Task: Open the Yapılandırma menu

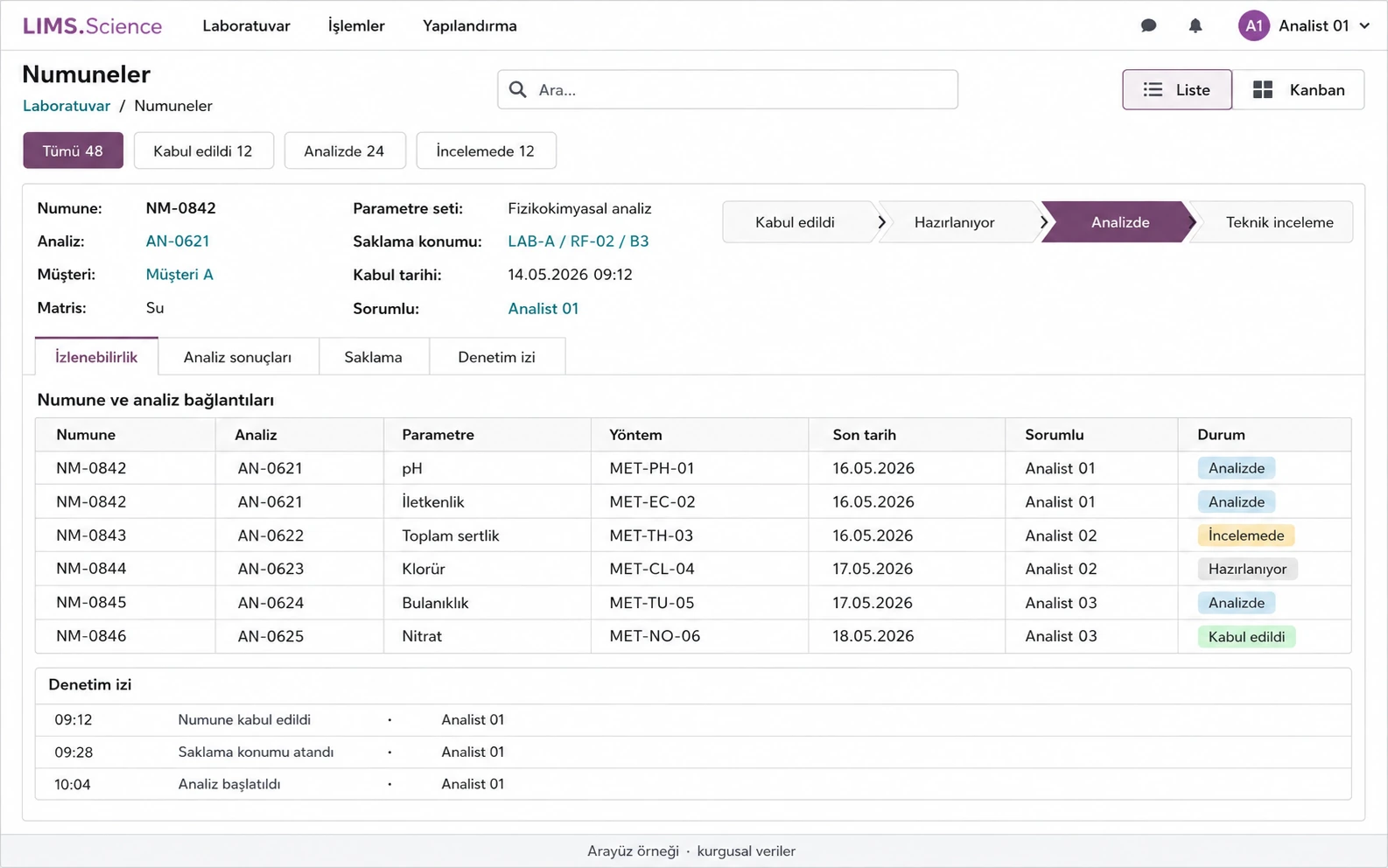Action: (x=470, y=26)
